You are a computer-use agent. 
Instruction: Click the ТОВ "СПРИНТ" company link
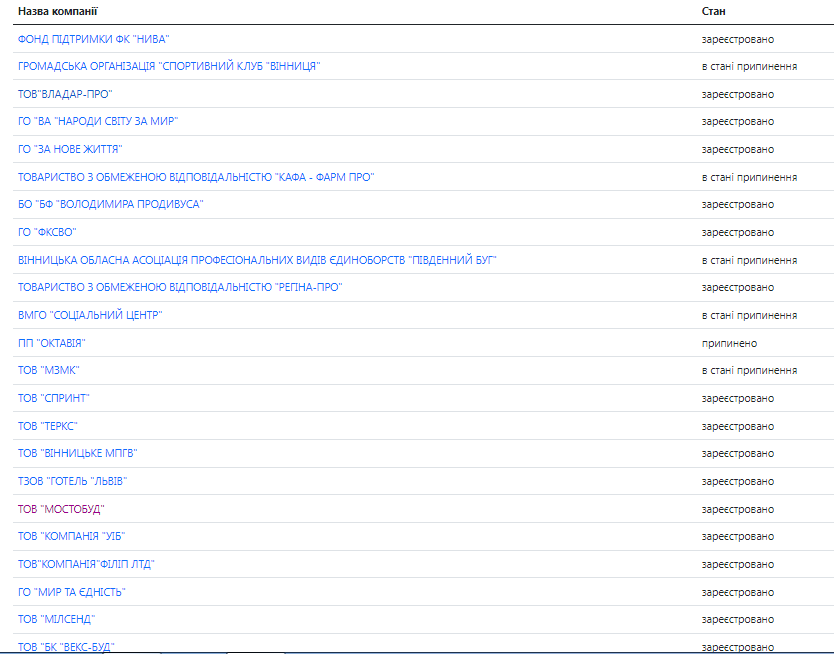click(54, 398)
